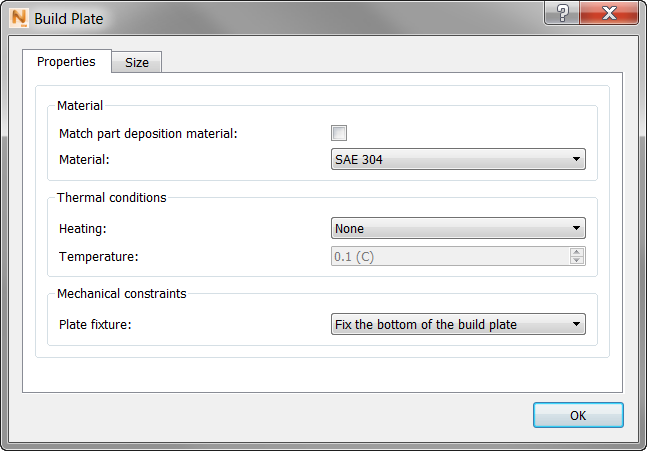Open the Size tab
The image size is (647, 451).
(137, 63)
